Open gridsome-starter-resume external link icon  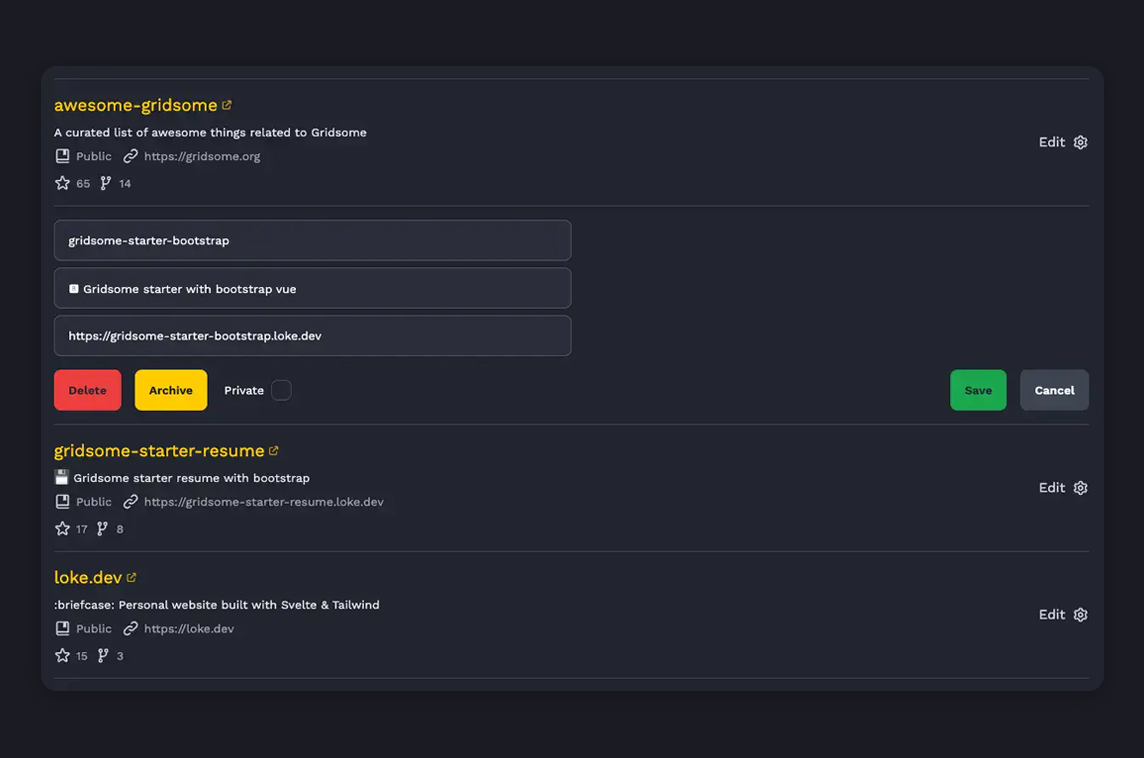point(274,451)
